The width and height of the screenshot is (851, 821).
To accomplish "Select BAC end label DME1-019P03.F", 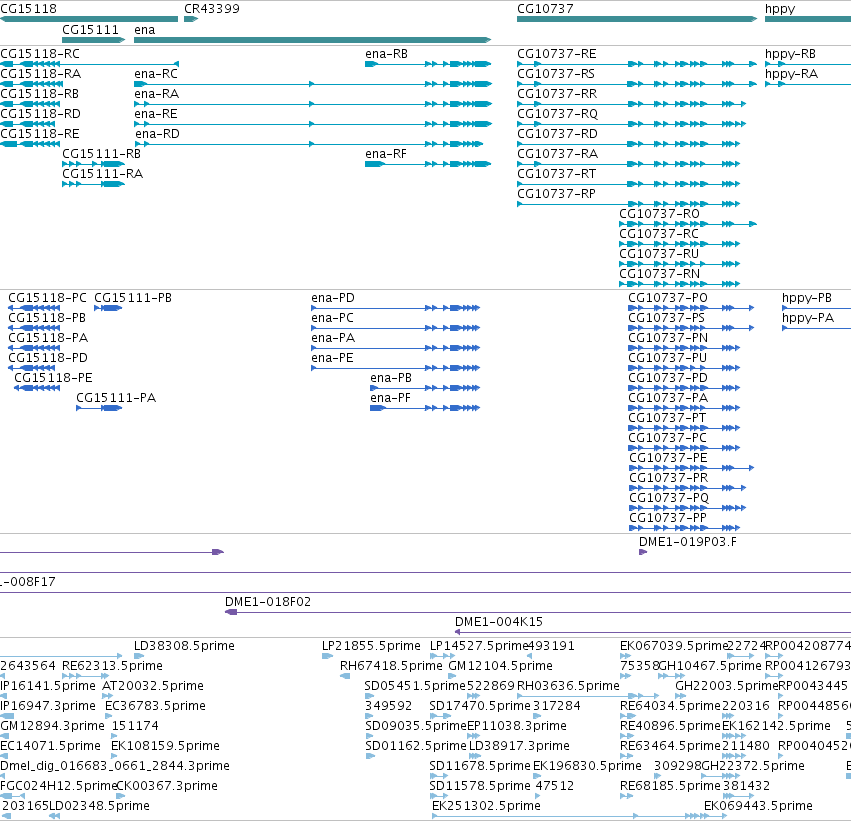I will pyautogui.click(x=688, y=542).
